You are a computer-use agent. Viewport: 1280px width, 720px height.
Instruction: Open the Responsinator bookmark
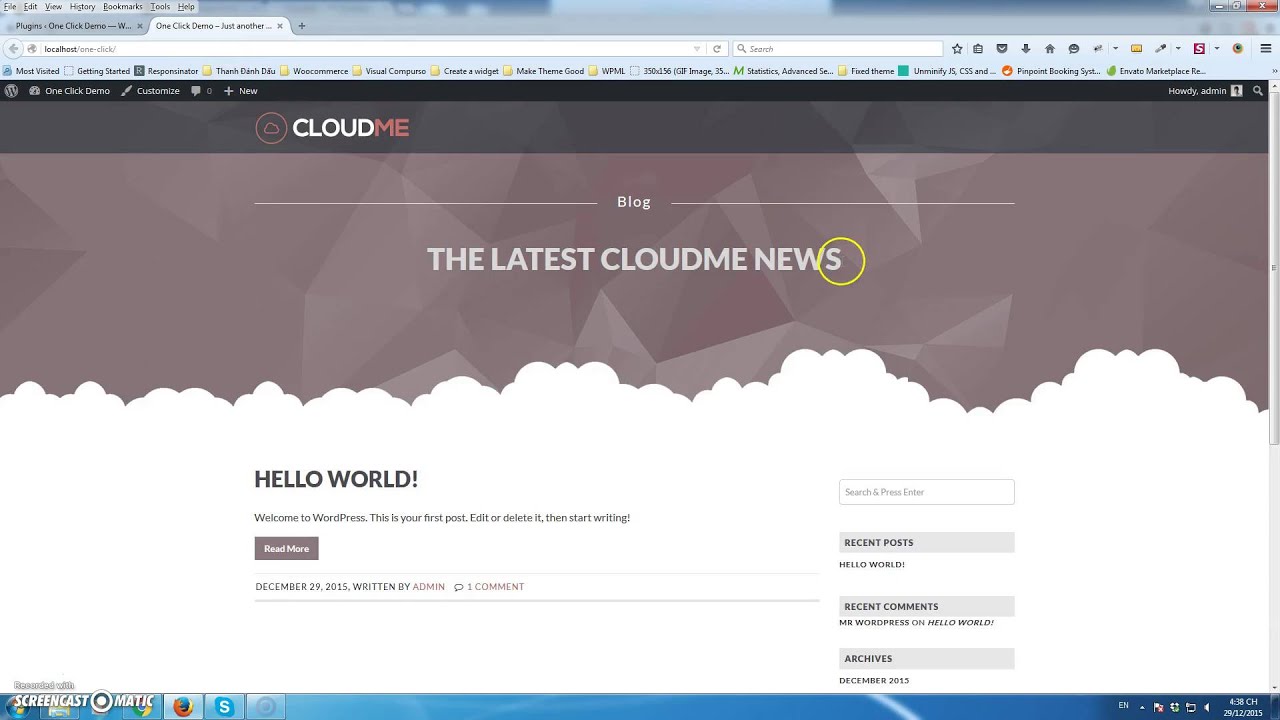click(166, 71)
